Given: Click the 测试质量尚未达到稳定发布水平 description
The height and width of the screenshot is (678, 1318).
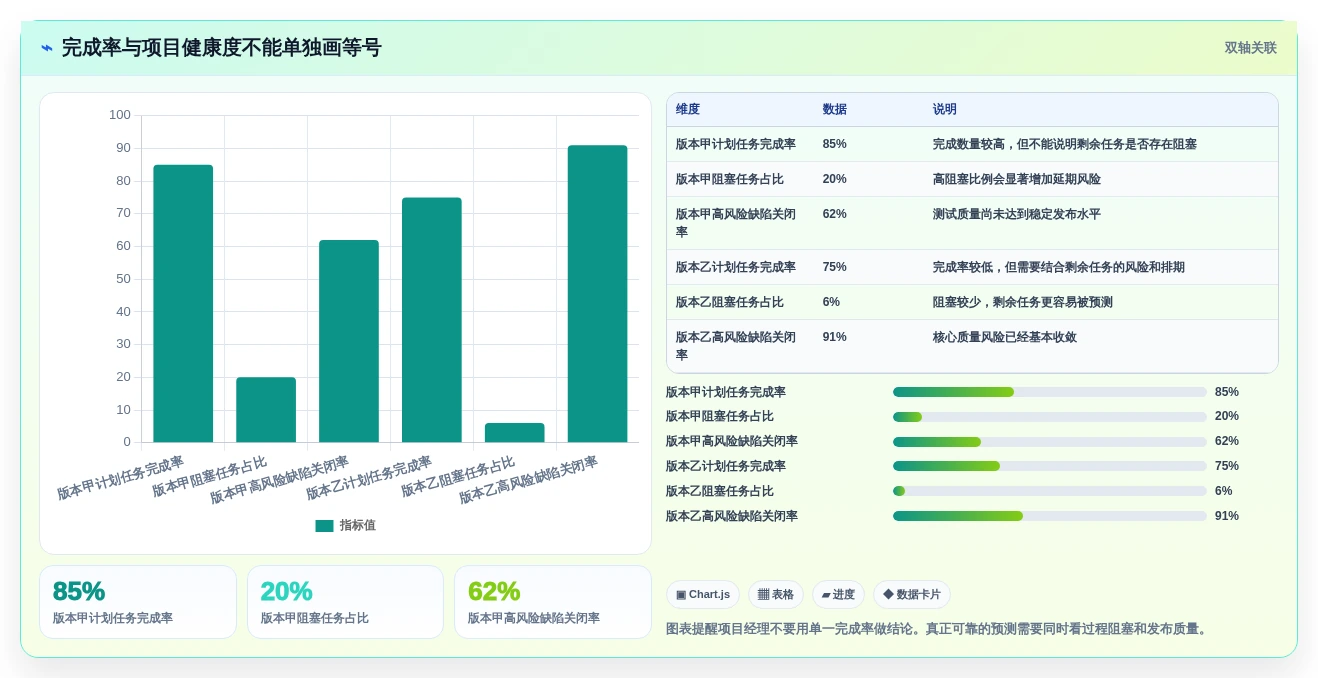Looking at the screenshot, I should [x=1017, y=214].
